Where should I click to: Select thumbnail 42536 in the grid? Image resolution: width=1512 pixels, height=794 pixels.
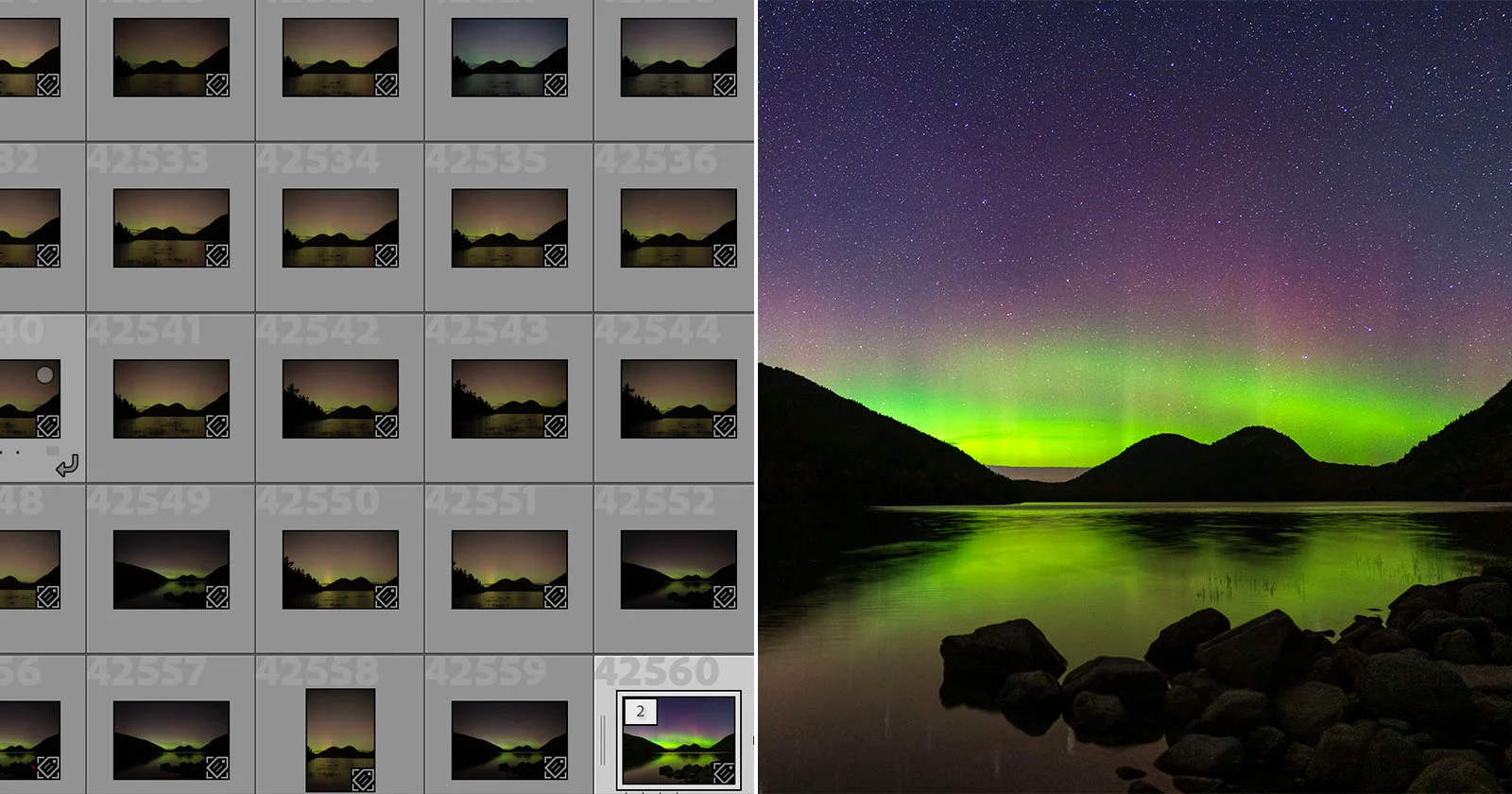pos(679,228)
